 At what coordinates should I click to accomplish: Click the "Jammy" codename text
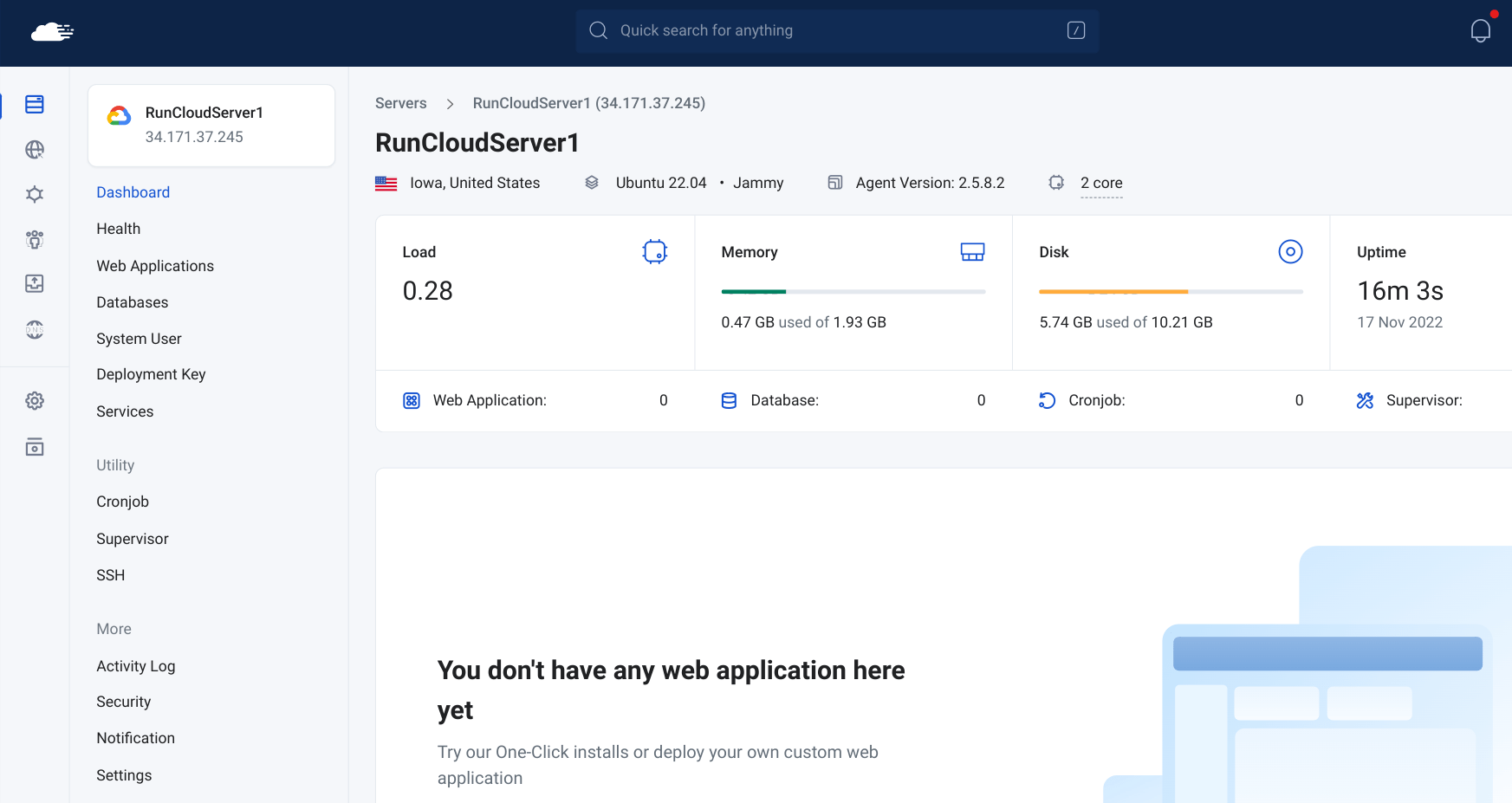coord(758,183)
